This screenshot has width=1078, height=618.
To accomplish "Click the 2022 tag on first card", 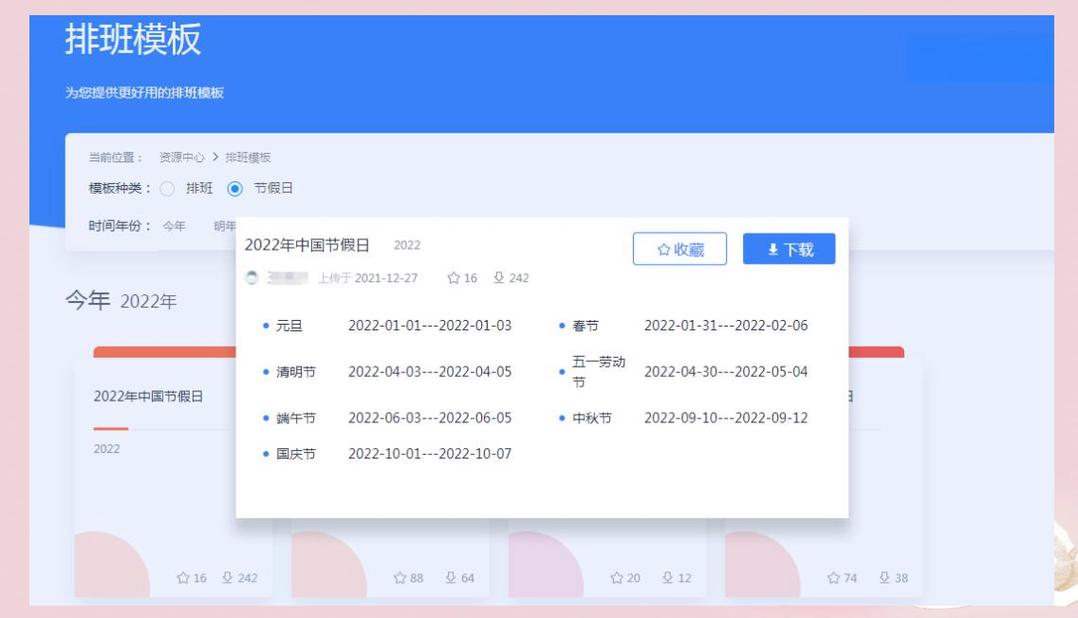I will tap(107, 449).
